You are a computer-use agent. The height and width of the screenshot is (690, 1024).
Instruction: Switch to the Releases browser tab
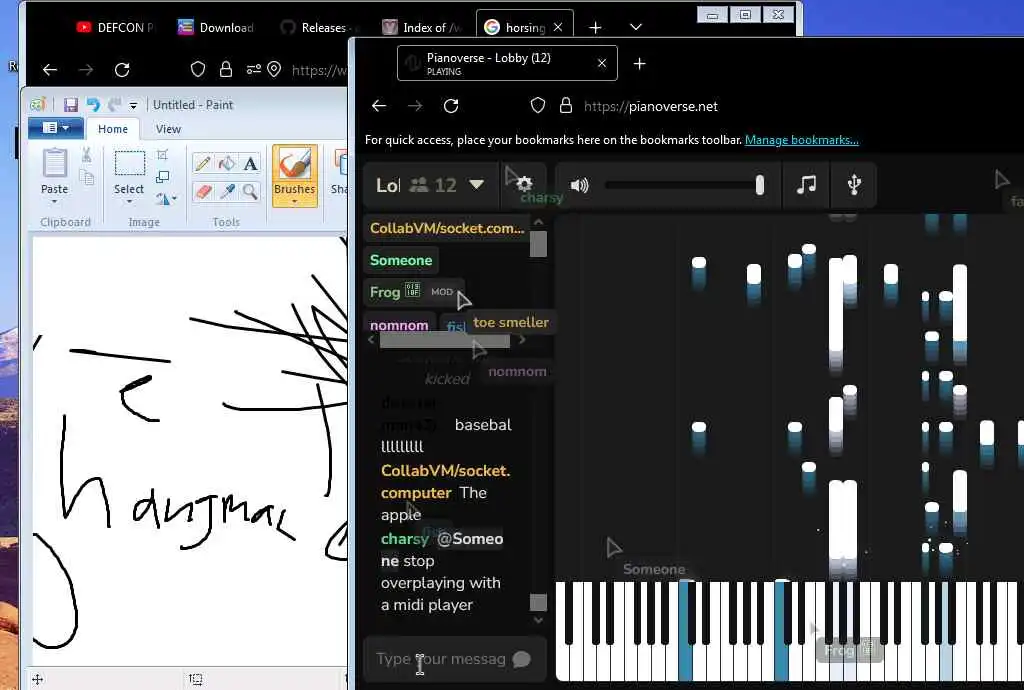[317, 27]
